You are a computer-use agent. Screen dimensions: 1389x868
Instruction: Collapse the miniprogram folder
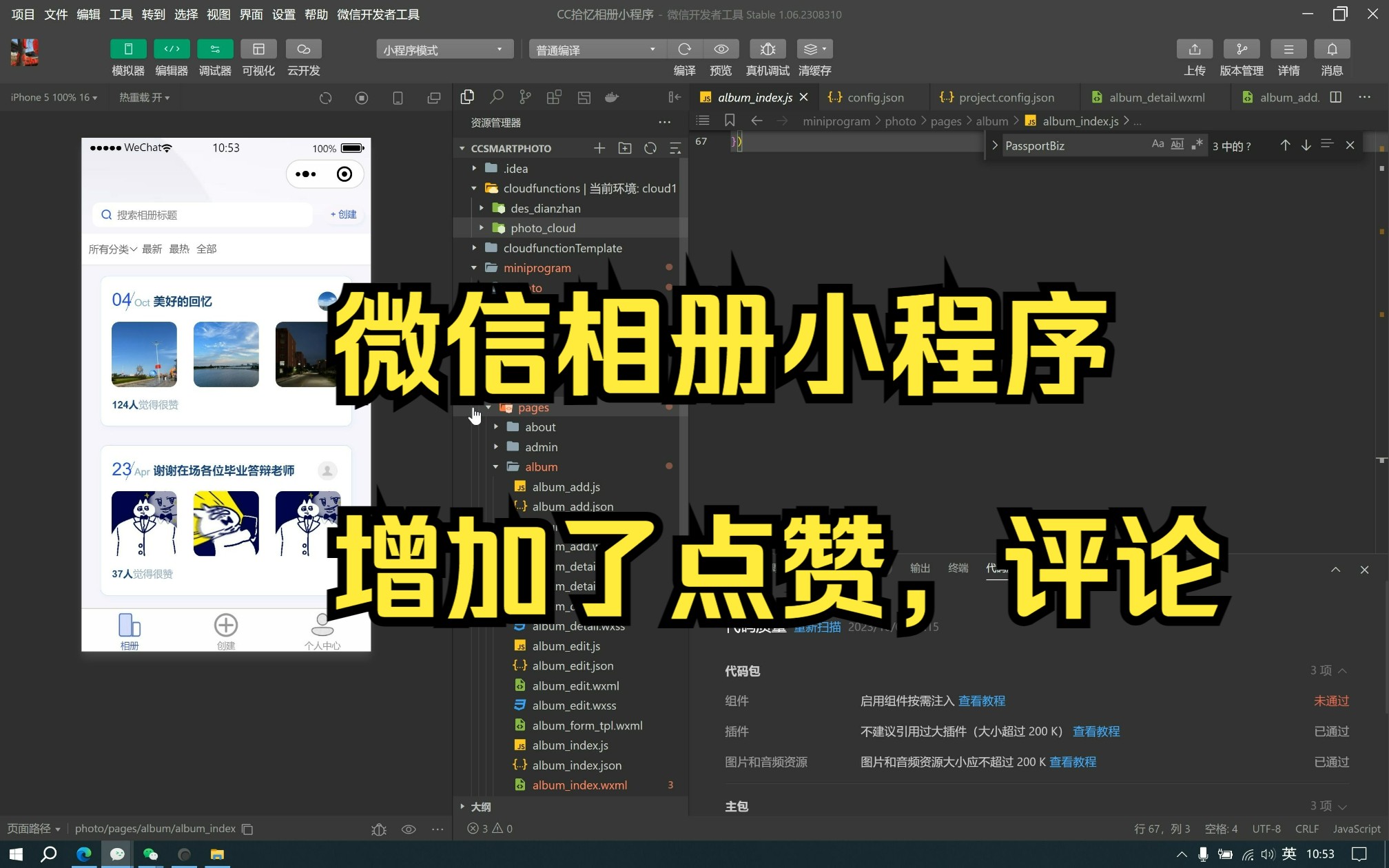click(474, 267)
